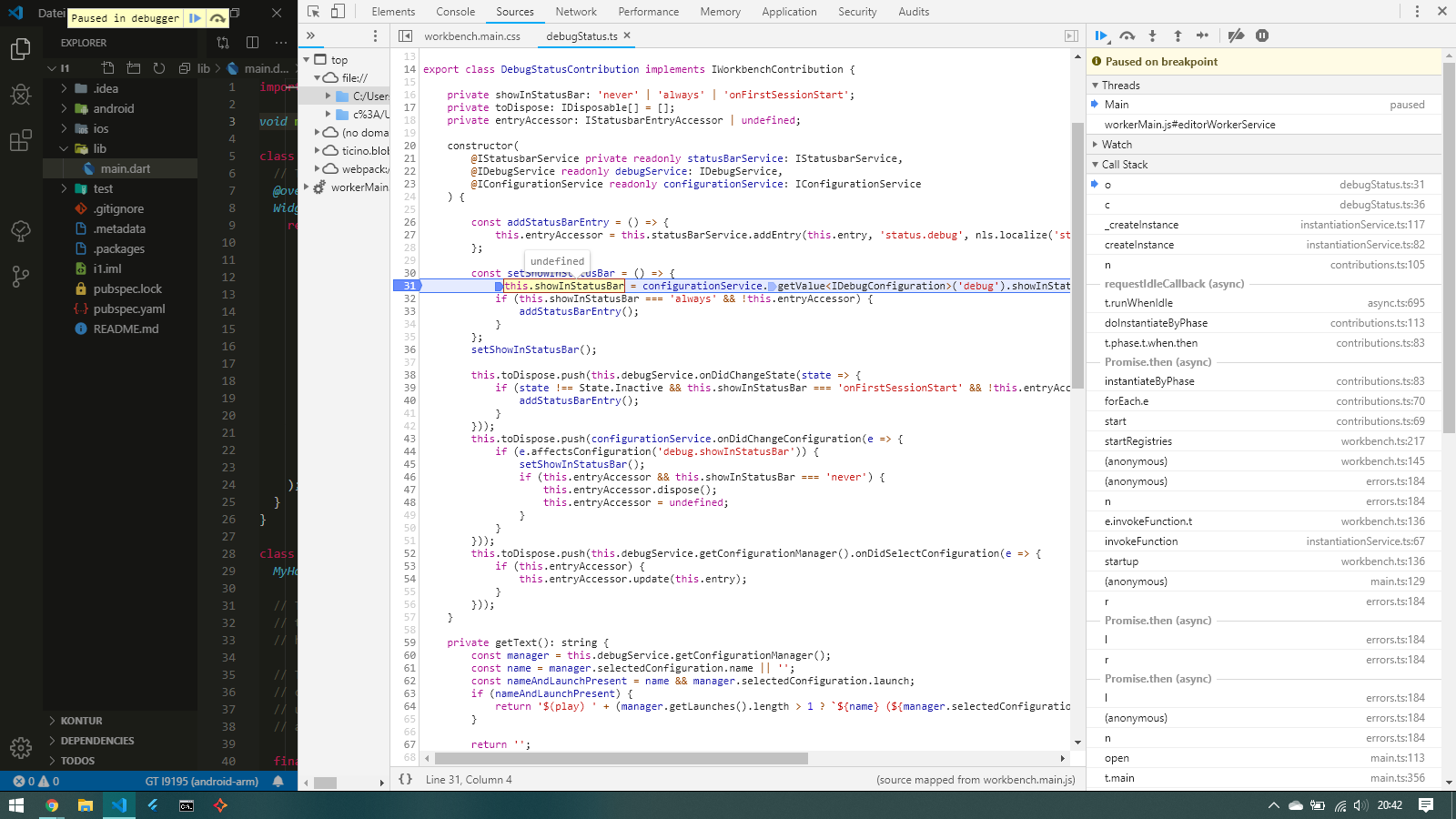Viewport: 1456px width, 819px height.
Task: Switch to the Network tab in DevTools
Action: [576, 12]
